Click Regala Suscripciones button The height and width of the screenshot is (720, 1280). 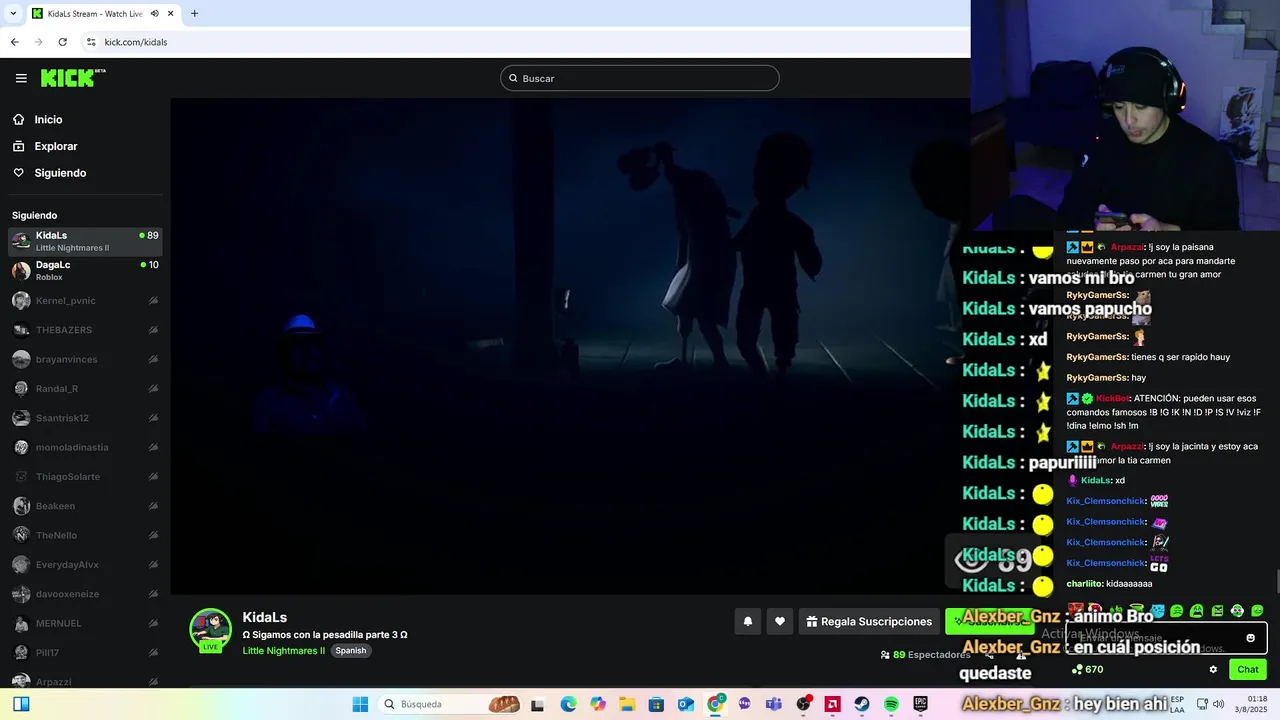tap(868, 621)
